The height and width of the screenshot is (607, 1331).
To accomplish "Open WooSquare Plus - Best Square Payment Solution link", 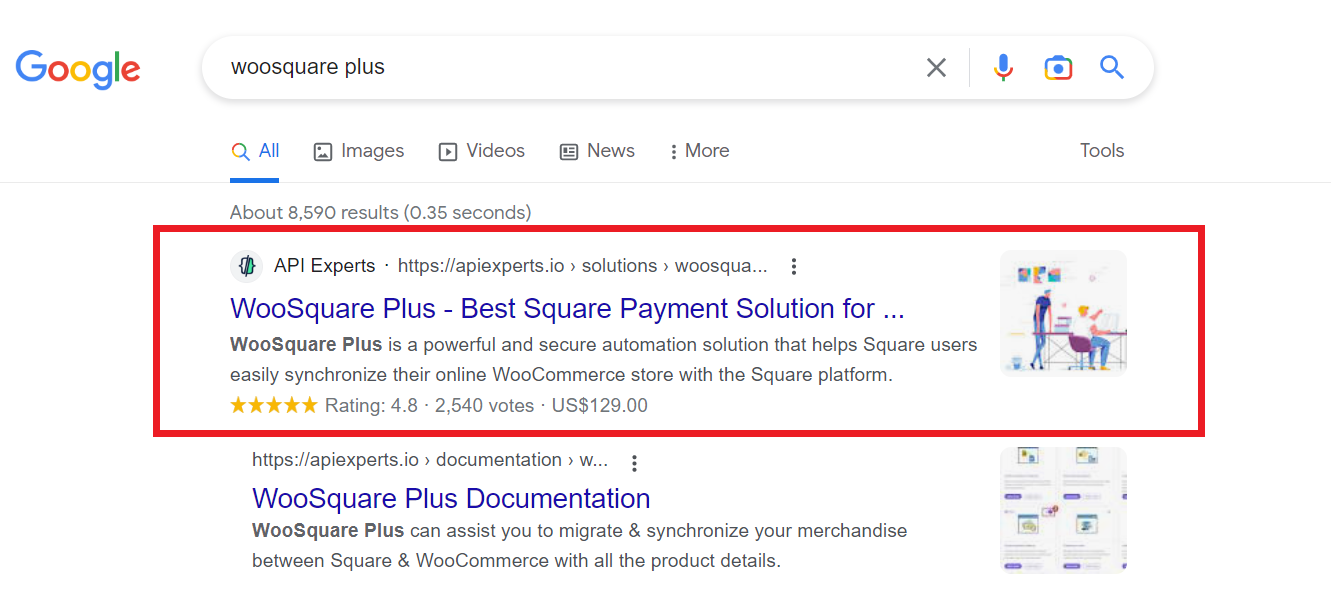I will coord(567,308).
